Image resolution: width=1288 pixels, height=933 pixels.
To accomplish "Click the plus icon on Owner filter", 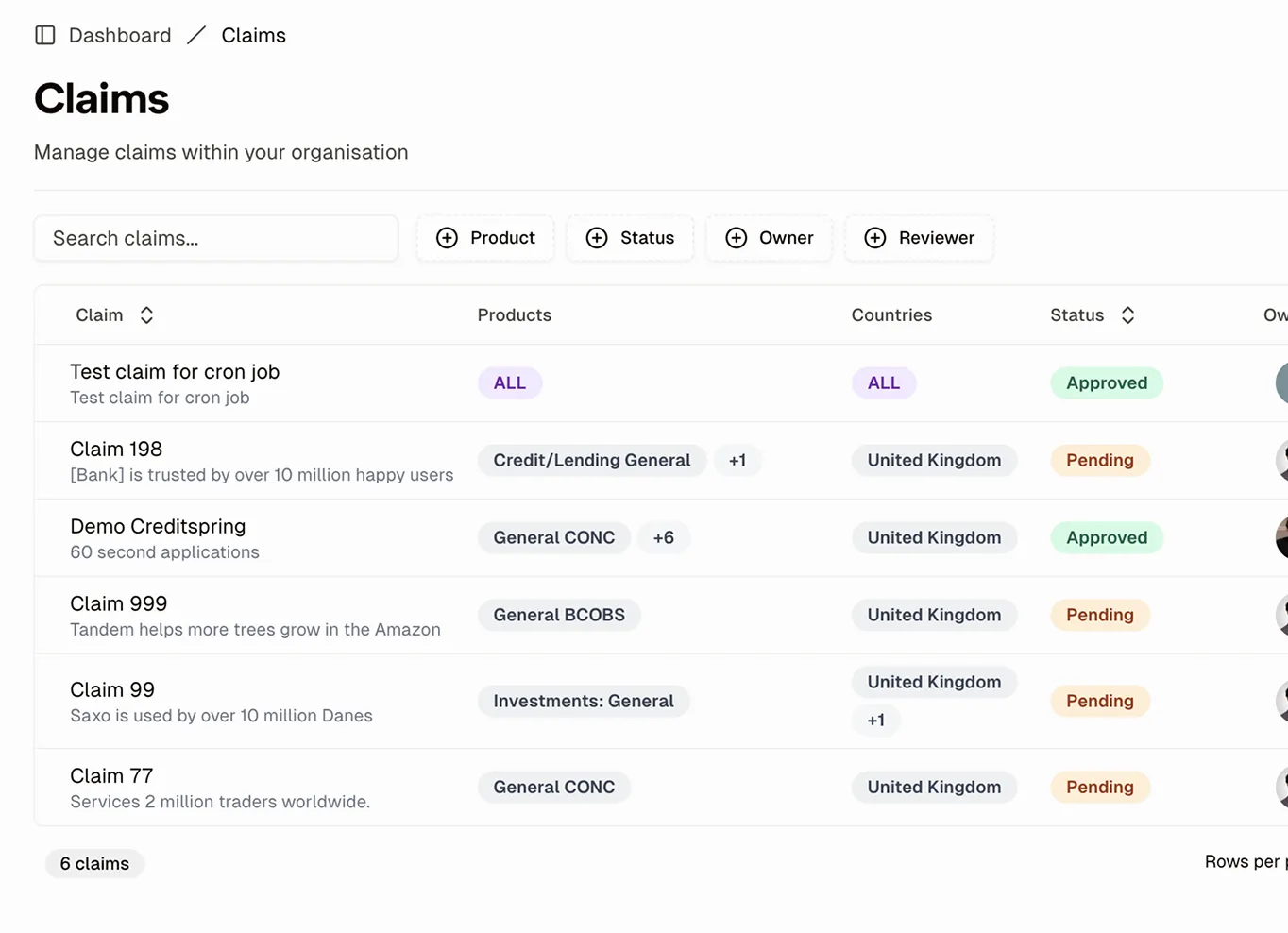I will tap(737, 238).
